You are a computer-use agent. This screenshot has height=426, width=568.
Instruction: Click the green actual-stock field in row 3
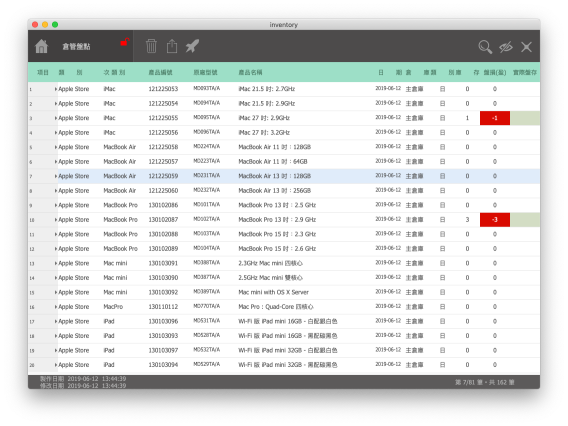click(525, 118)
